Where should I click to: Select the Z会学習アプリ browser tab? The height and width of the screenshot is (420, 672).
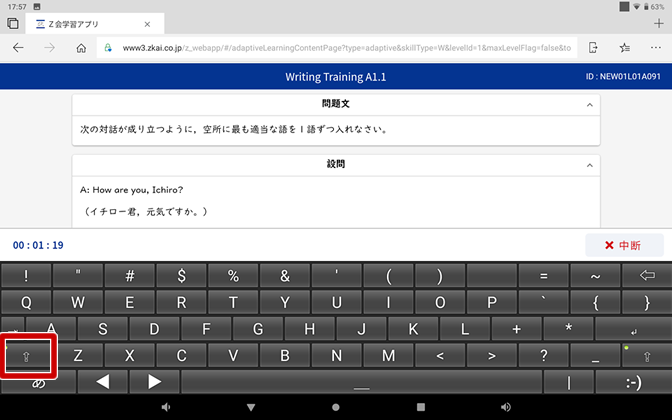click(95, 24)
